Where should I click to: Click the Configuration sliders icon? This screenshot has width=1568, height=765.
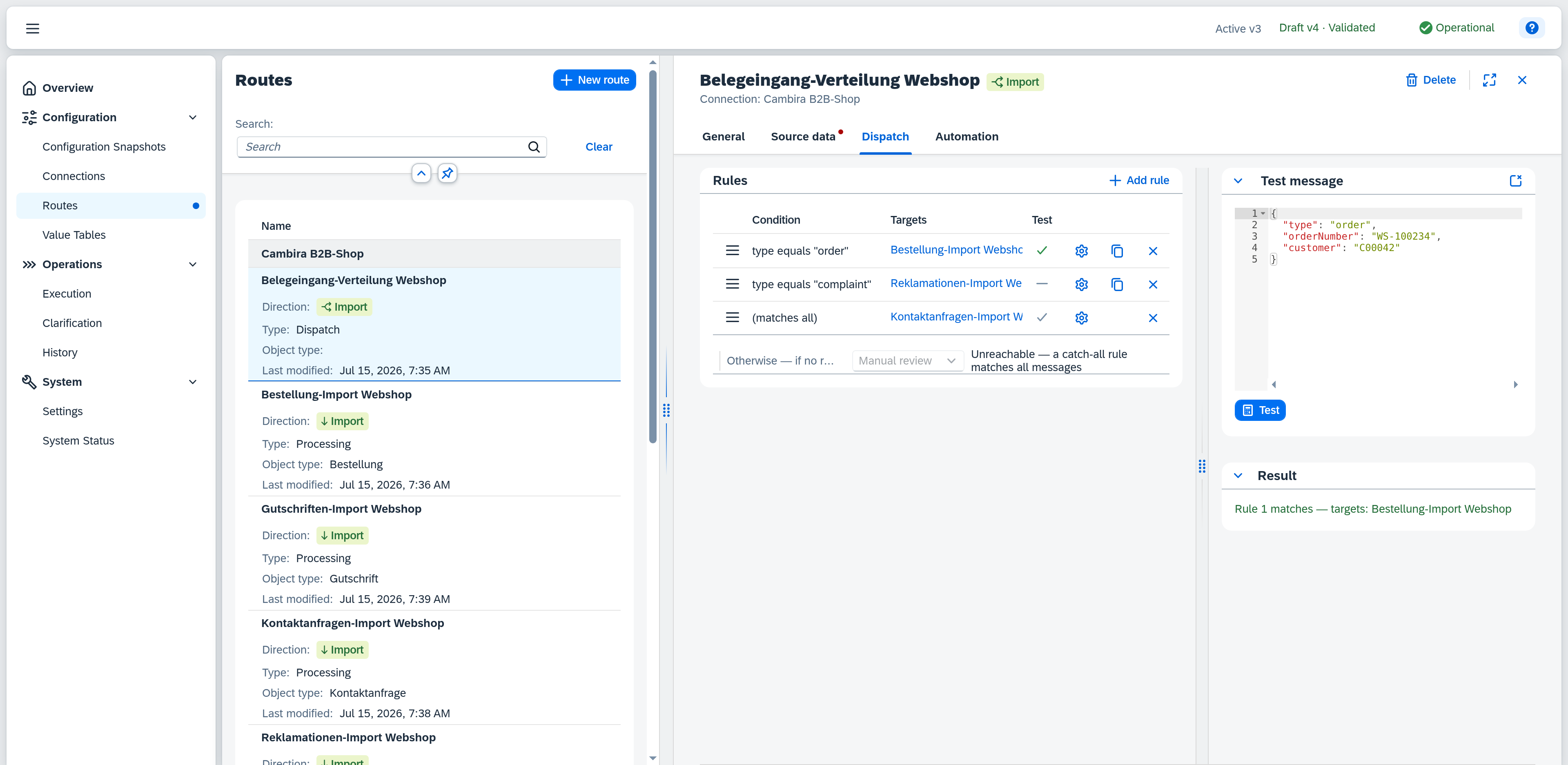click(x=29, y=118)
